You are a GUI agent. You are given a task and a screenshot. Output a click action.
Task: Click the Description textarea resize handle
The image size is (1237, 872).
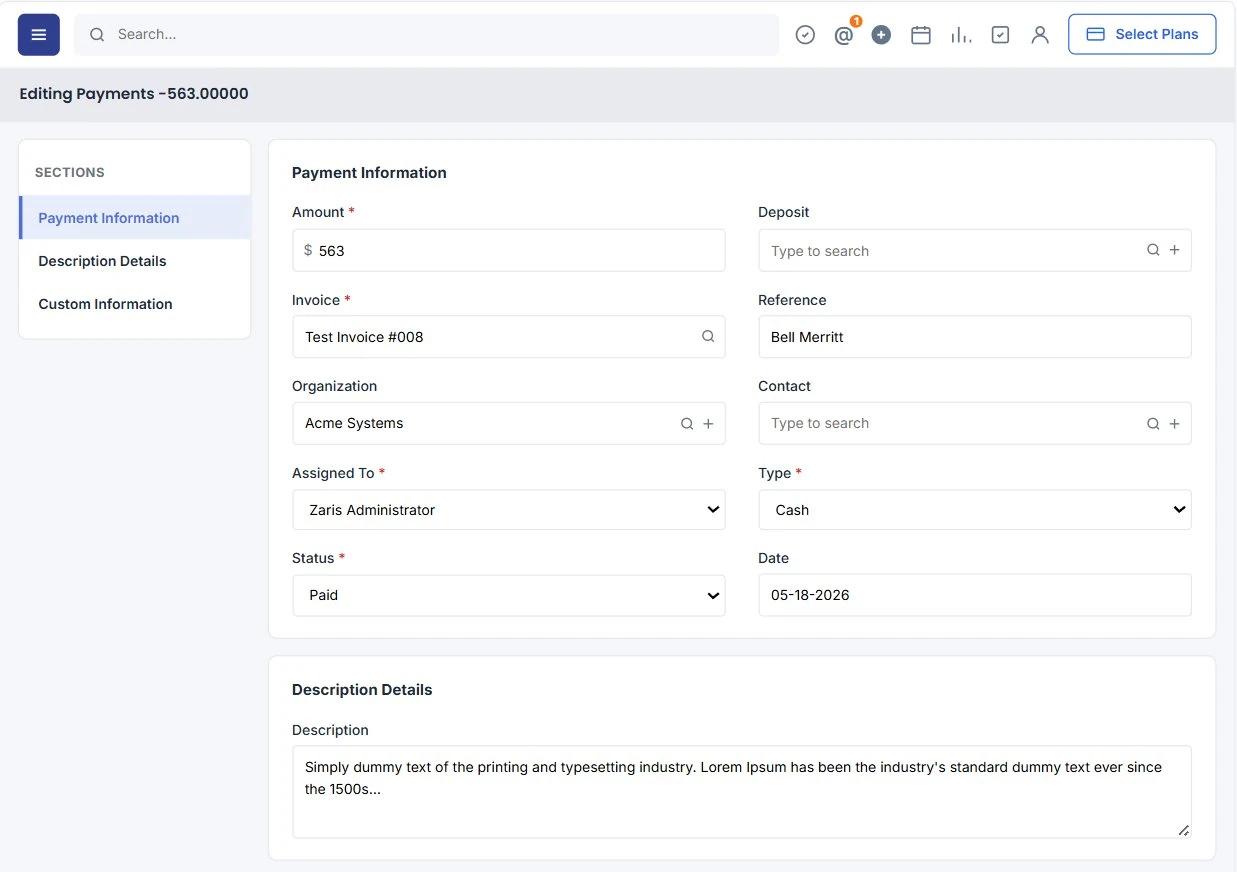tap(1183, 830)
